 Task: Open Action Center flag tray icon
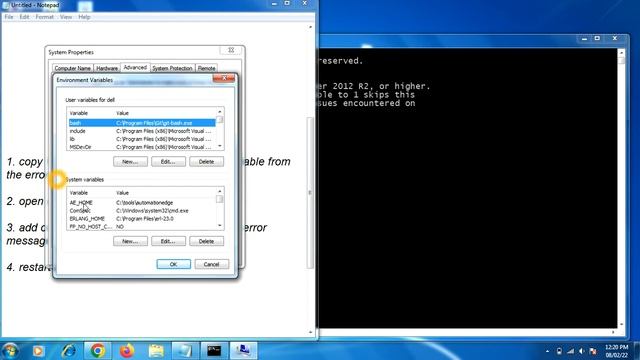point(593,351)
